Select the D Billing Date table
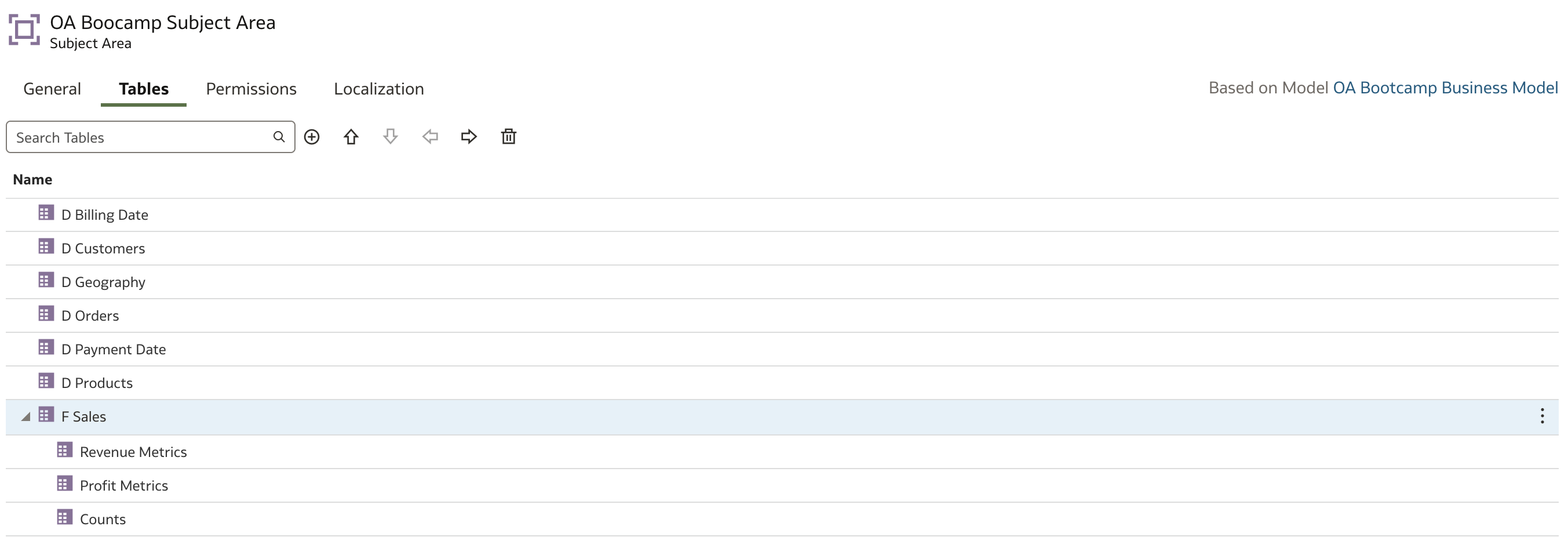The image size is (1568, 537). (x=782, y=215)
